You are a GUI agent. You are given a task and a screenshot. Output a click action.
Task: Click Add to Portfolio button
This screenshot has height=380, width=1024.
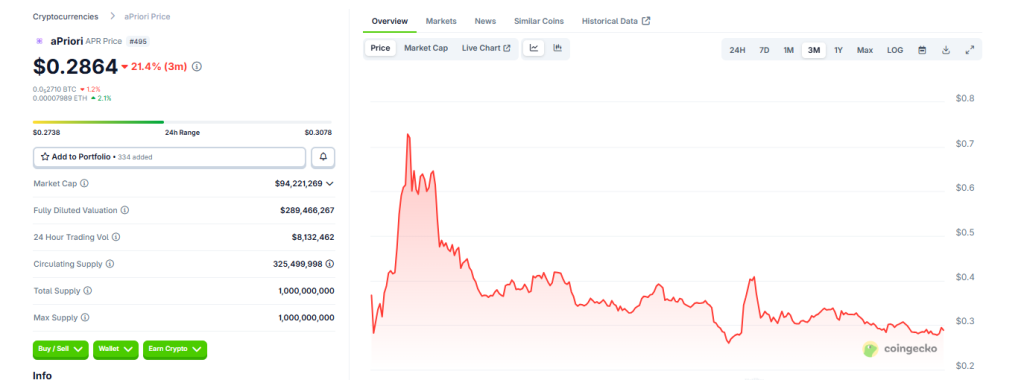pos(169,157)
